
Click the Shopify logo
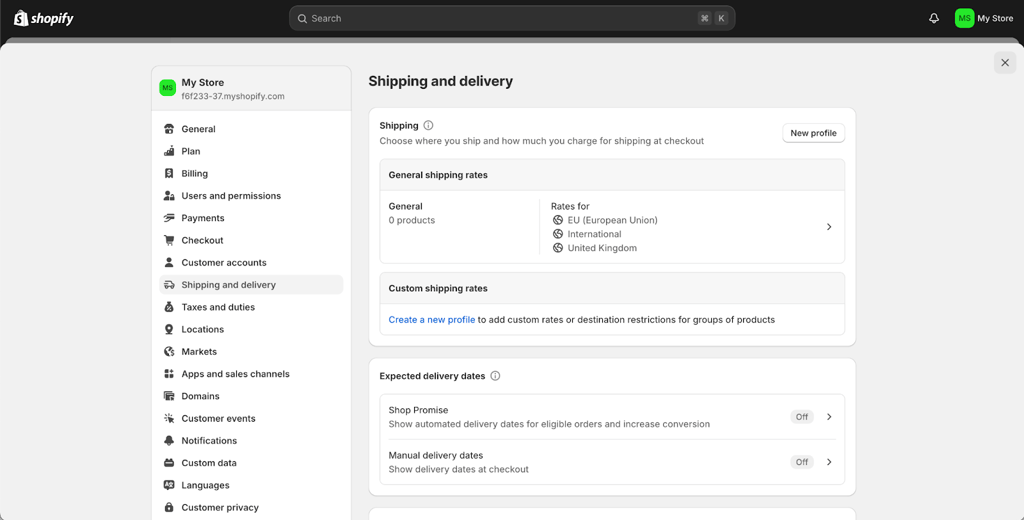[x=44, y=18]
